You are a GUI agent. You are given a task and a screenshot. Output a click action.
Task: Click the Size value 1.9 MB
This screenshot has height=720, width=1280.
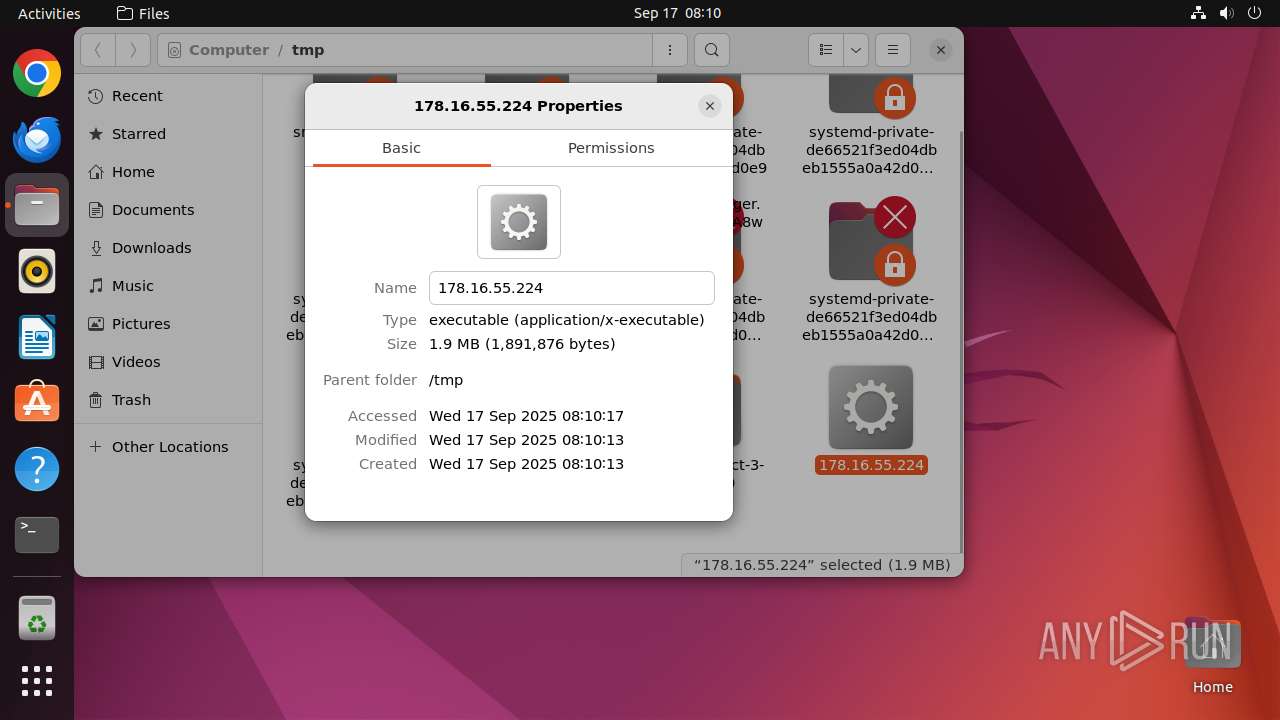coord(522,344)
